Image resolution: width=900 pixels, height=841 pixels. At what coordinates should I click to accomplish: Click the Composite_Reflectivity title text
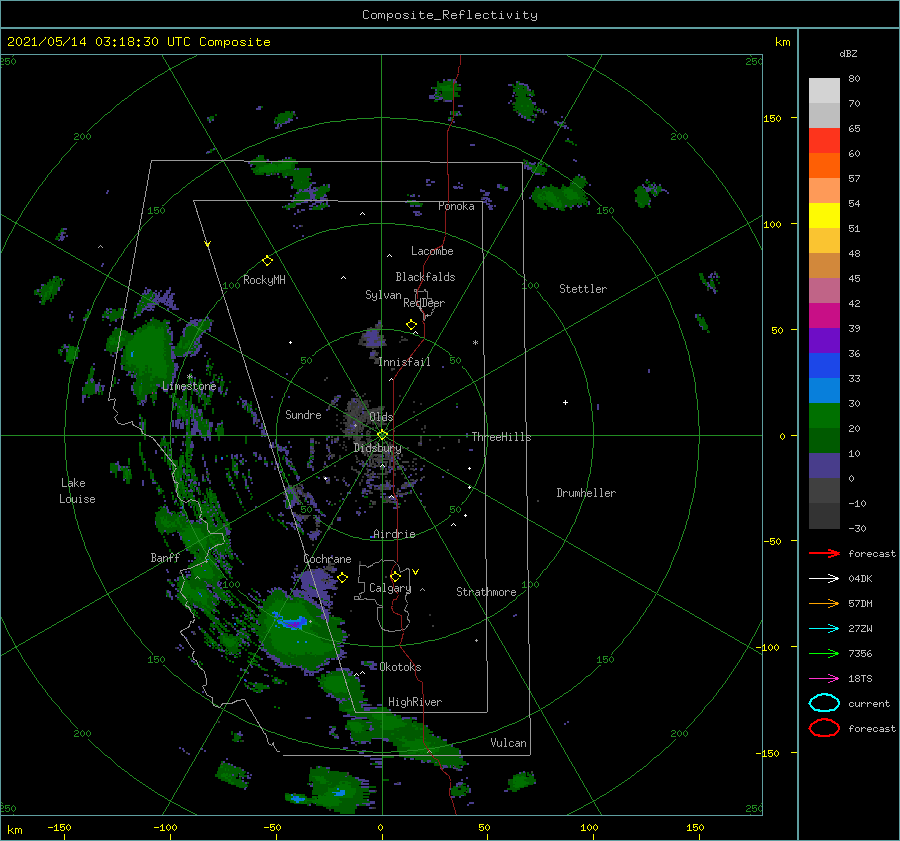[x=450, y=15]
